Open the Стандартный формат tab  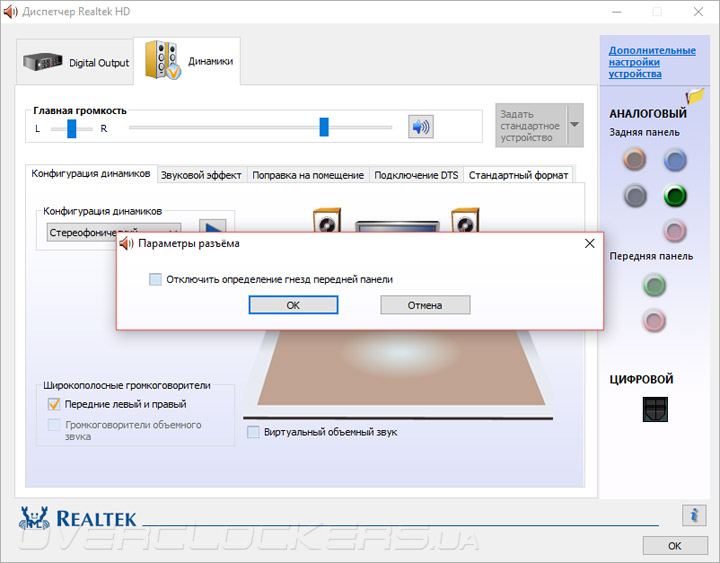(x=518, y=175)
